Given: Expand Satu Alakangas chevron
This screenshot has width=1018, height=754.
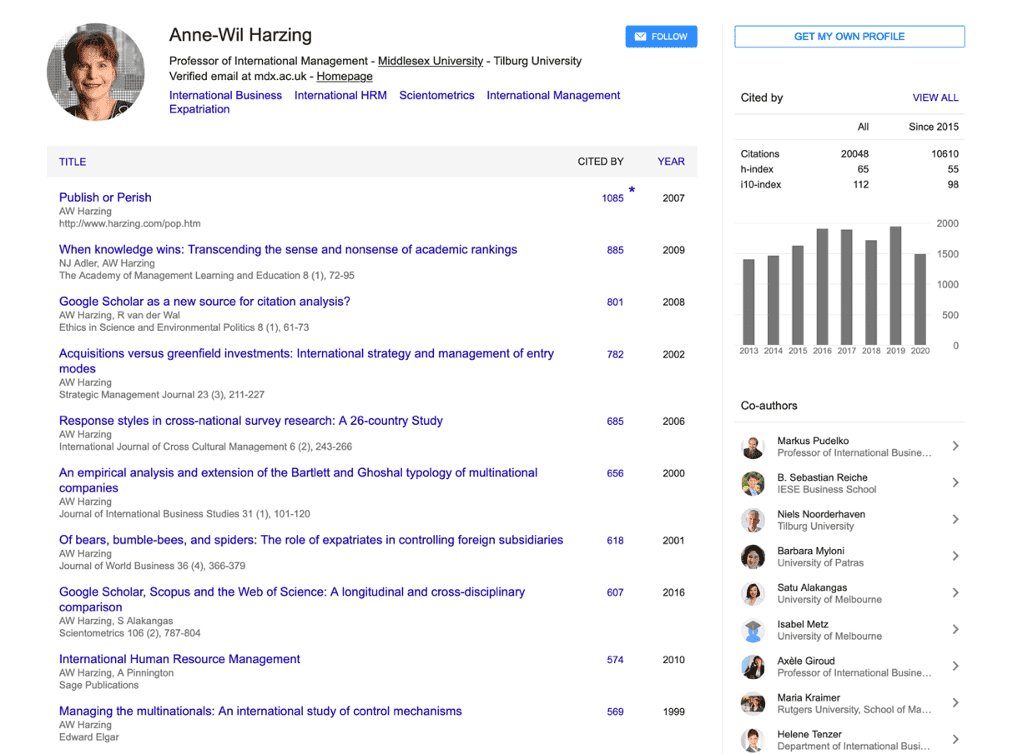Looking at the screenshot, I should click(x=956, y=593).
